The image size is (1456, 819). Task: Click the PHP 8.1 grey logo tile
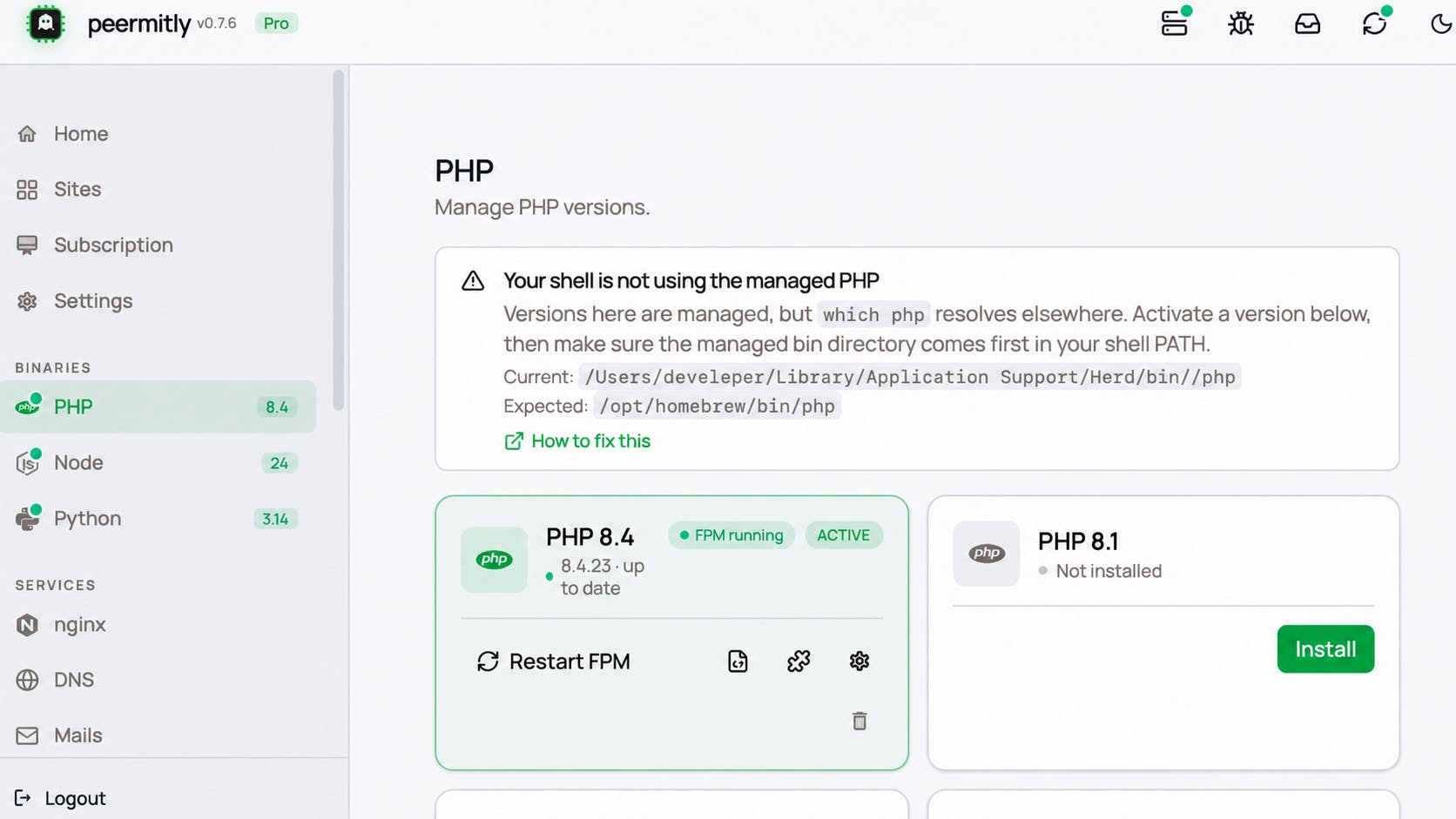pyautogui.click(x=987, y=554)
